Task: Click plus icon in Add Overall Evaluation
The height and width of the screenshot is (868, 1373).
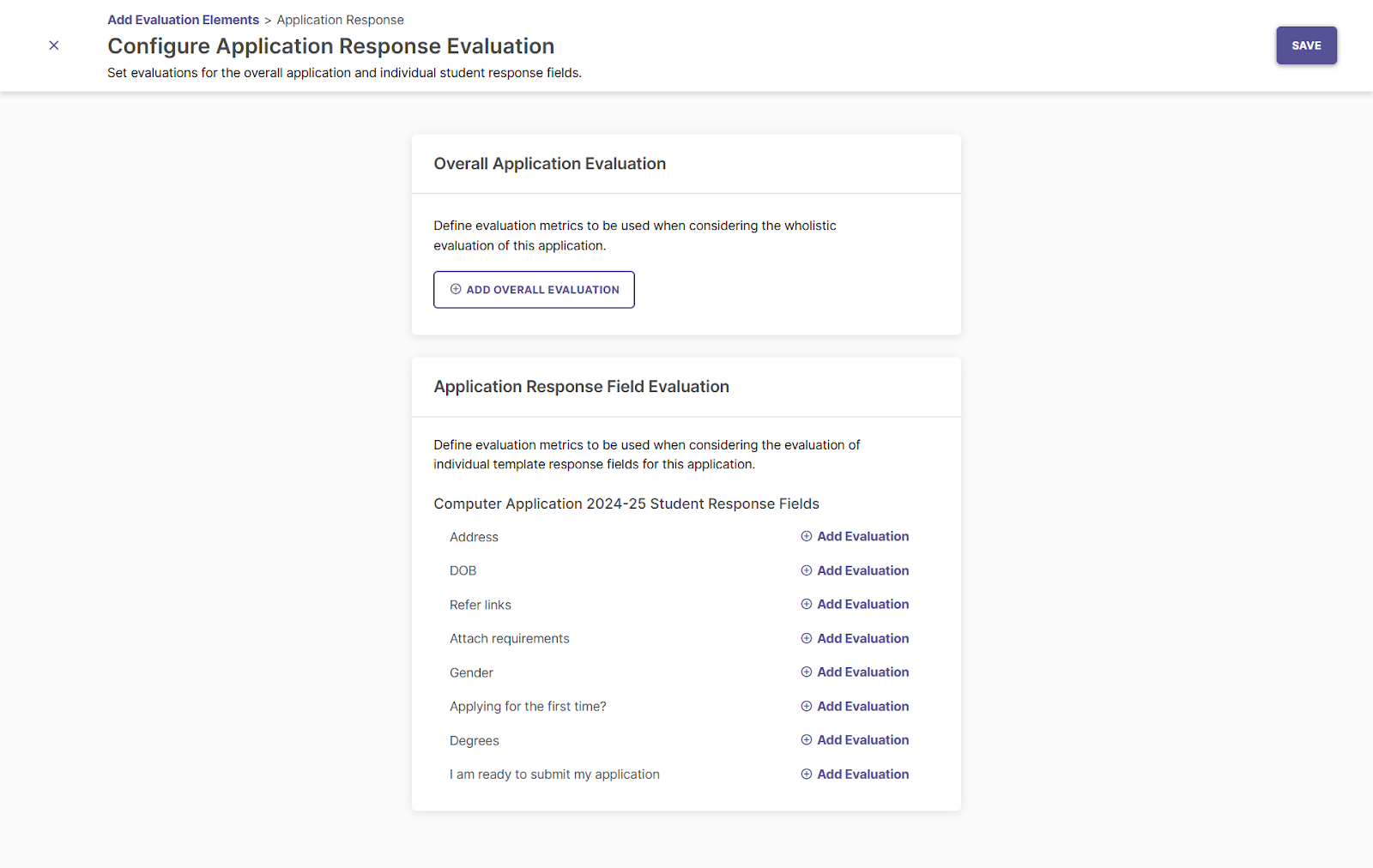Action: pyautogui.click(x=456, y=290)
